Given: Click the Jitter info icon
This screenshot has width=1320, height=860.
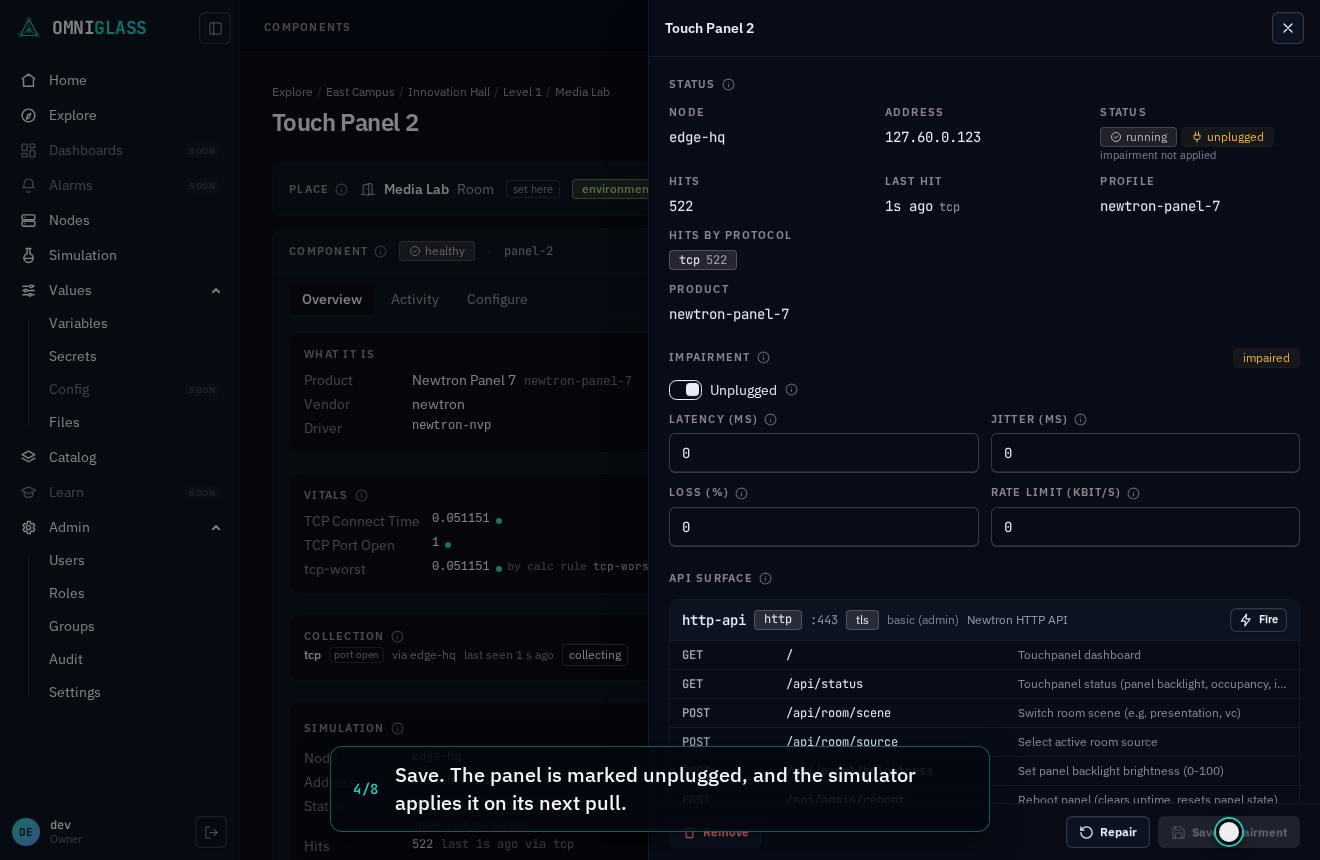Looking at the screenshot, I should pos(1080,420).
